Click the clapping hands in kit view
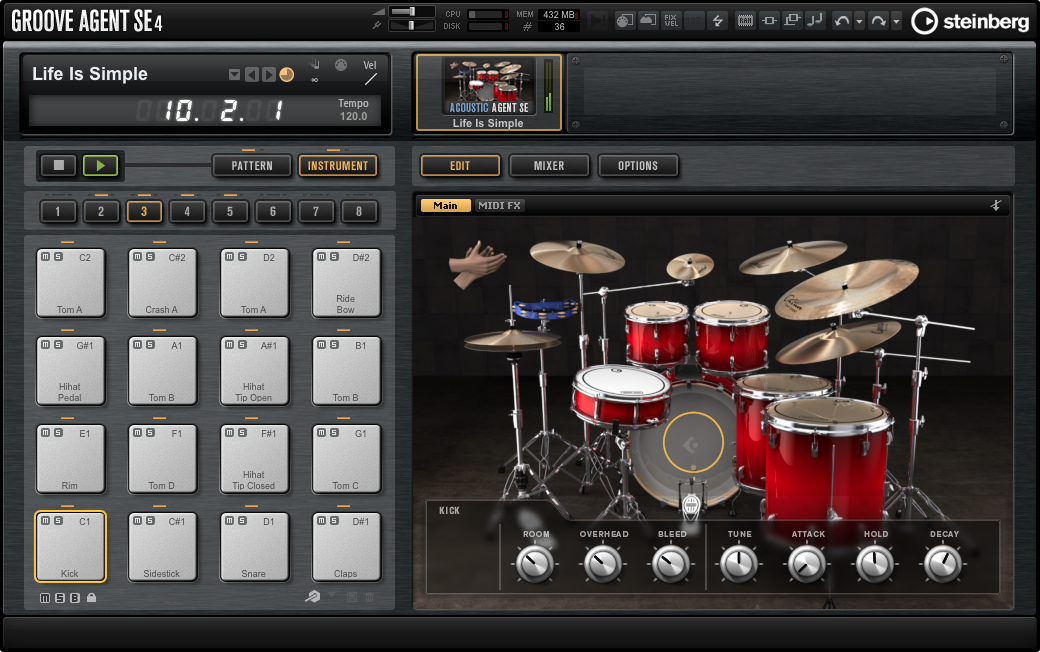This screenshot has height=652, width=1040. click(477, 264)
